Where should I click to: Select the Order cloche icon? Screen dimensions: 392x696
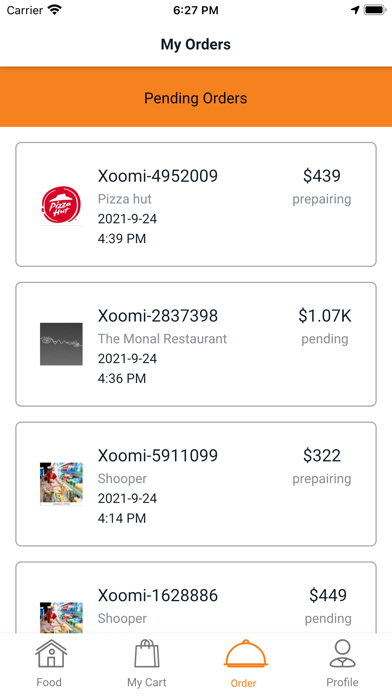point(245,653)
